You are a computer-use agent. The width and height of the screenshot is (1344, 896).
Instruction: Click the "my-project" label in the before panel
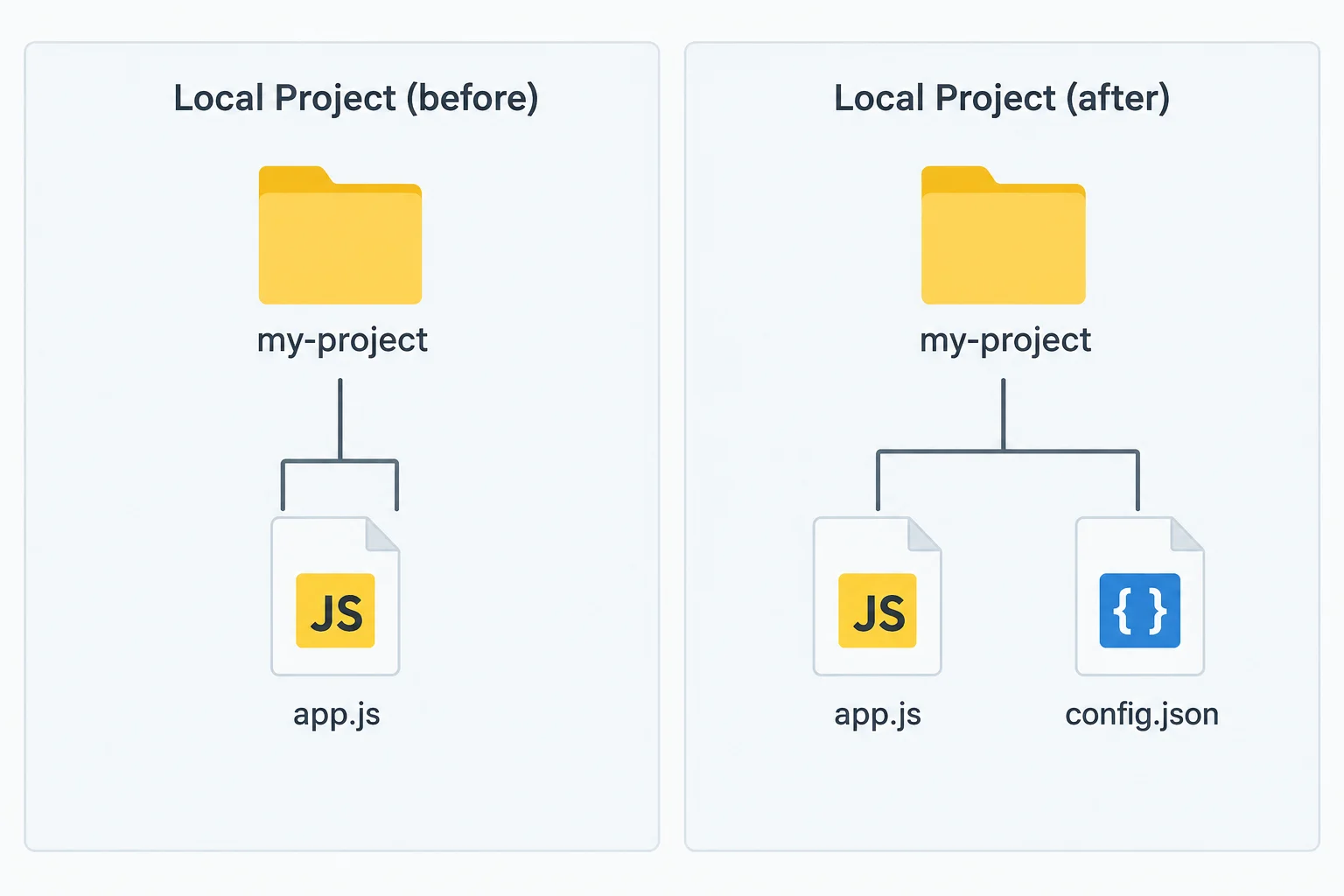point(342,340)
